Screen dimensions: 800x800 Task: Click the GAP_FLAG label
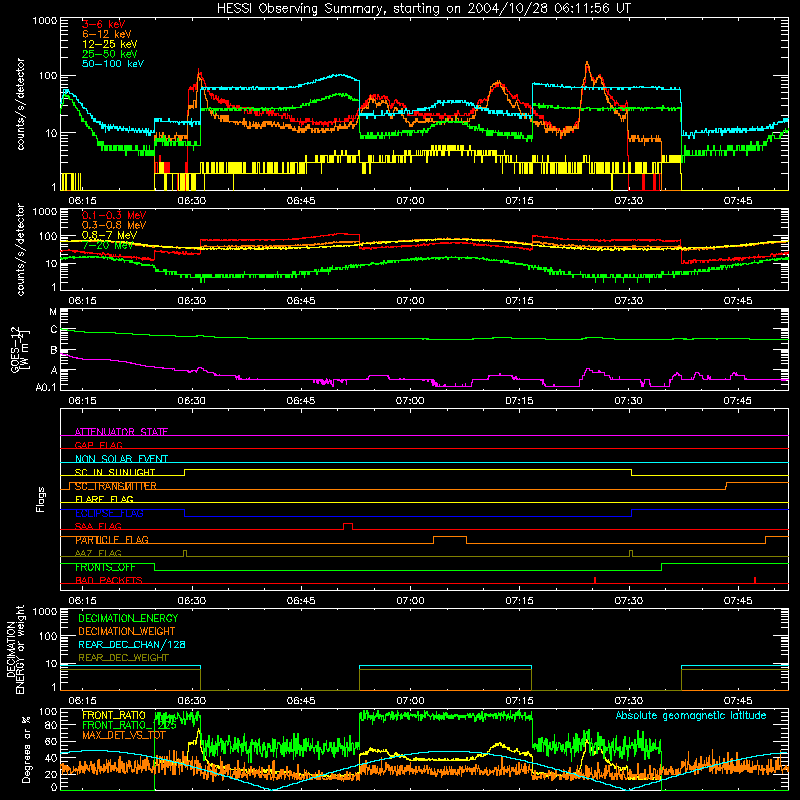pos(98,445)
